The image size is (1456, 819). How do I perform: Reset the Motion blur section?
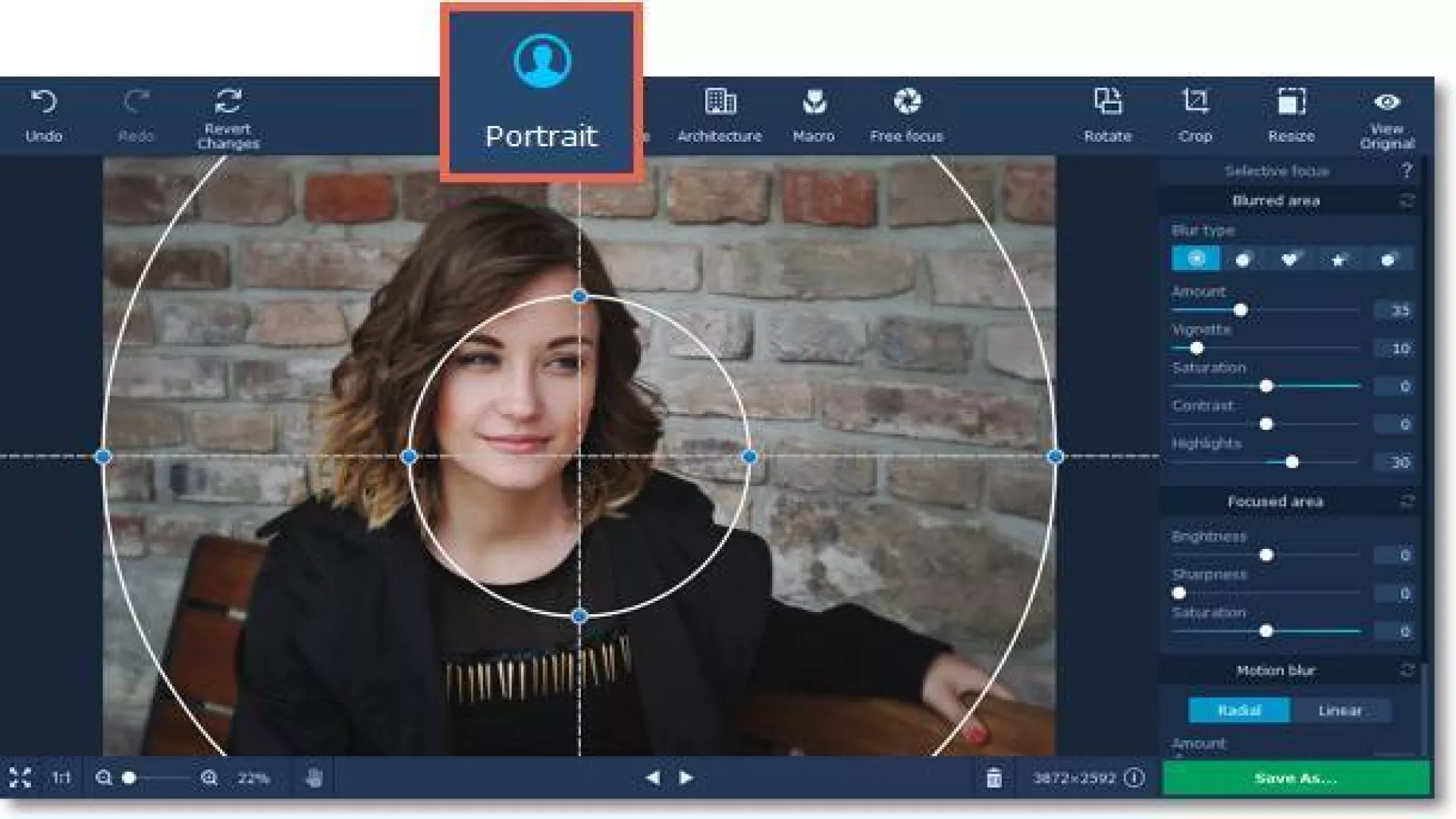pyautogui.click(x=1407, y=670)
